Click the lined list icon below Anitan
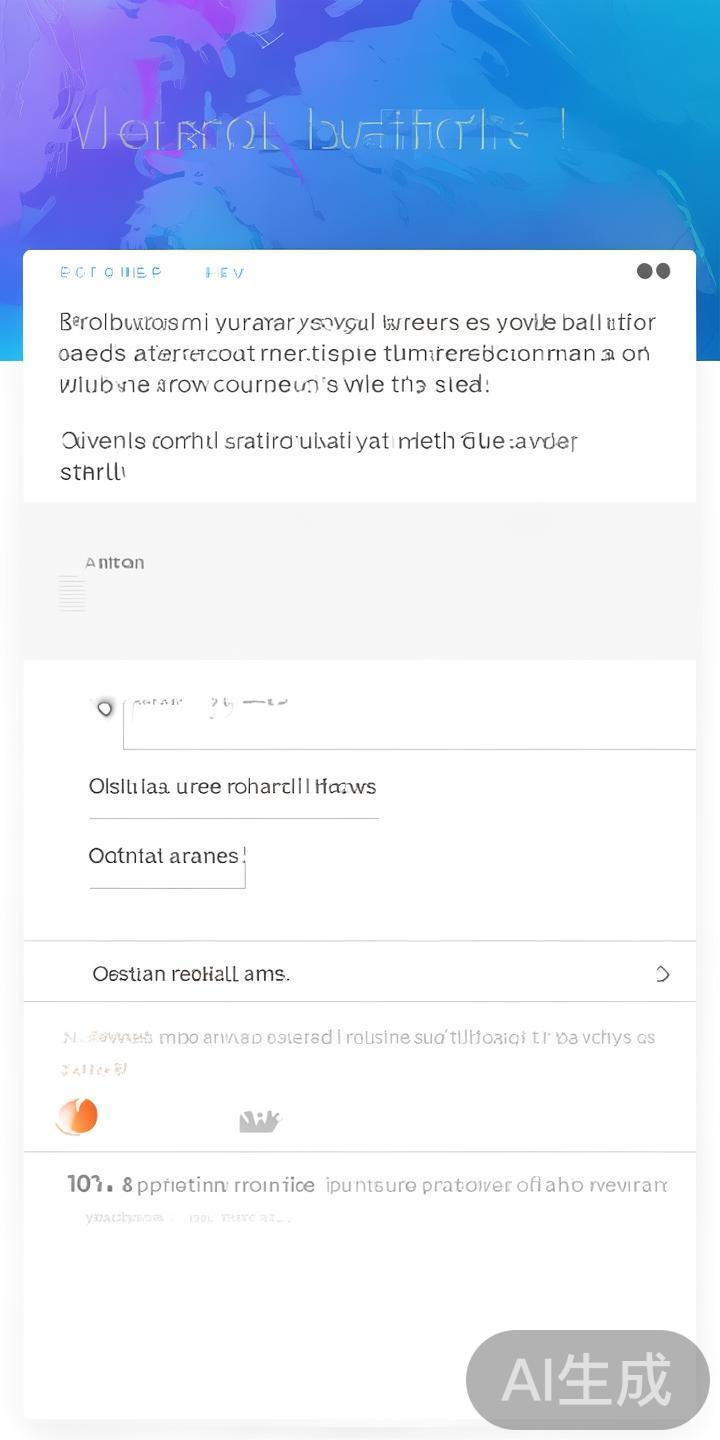 point(72,594)
